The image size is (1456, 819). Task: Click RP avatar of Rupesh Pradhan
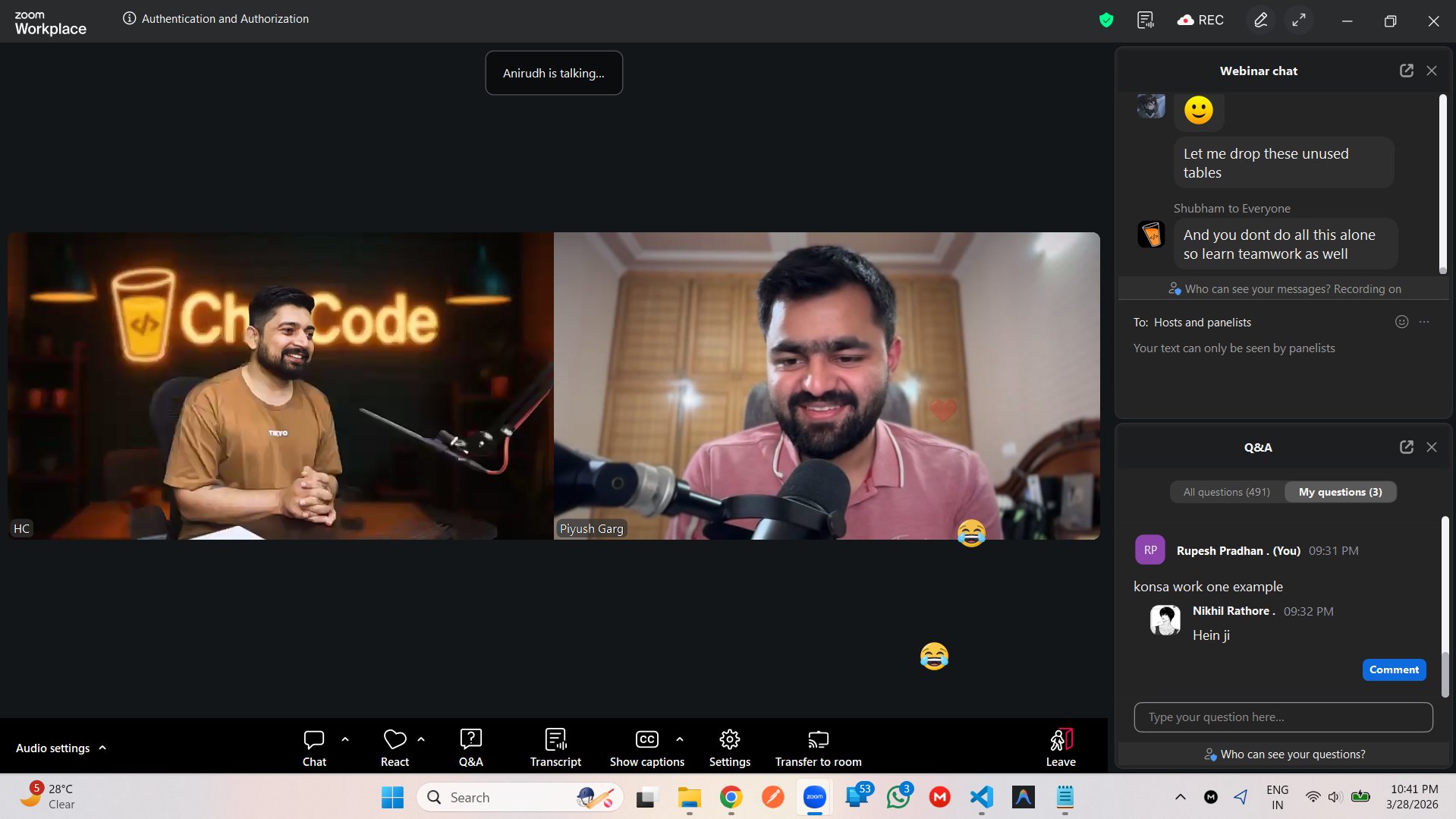point(1149,550)
